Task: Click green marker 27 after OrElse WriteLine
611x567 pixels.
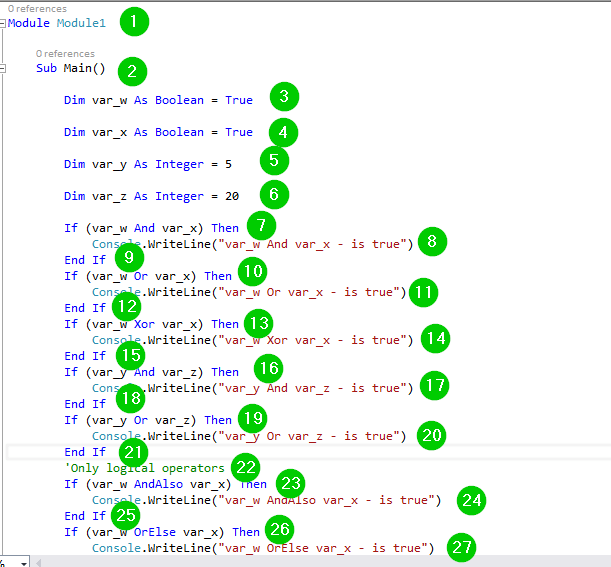Action: point(461,547)
